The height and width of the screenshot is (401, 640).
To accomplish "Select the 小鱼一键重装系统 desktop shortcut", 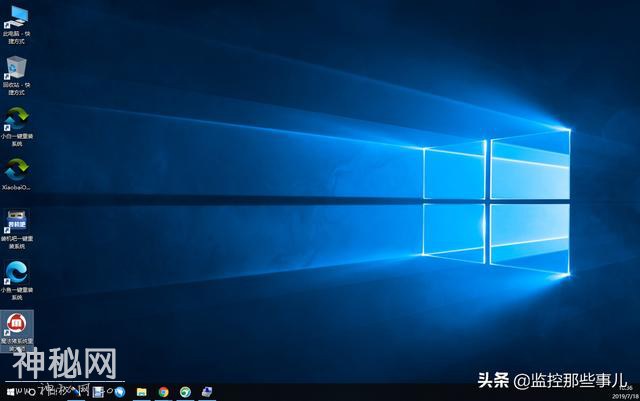I will [17, 281].
